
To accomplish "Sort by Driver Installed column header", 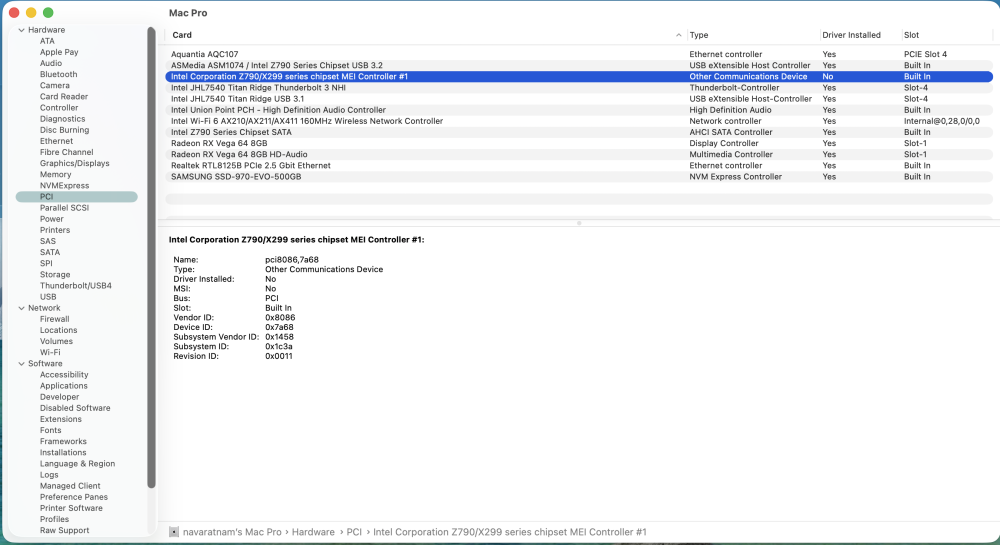I will pyautogui.click(x=851, y=35).
